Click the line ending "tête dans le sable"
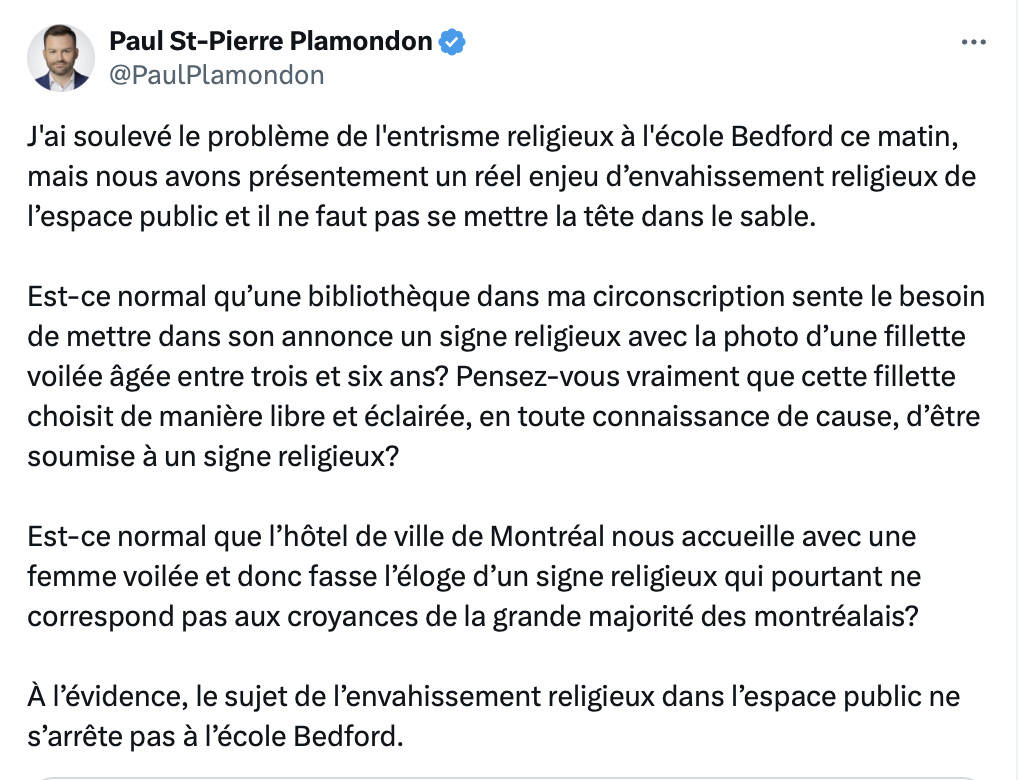The height and width of the screenshot is (780, 1022). pyautogui.click(x=421, y=216)
